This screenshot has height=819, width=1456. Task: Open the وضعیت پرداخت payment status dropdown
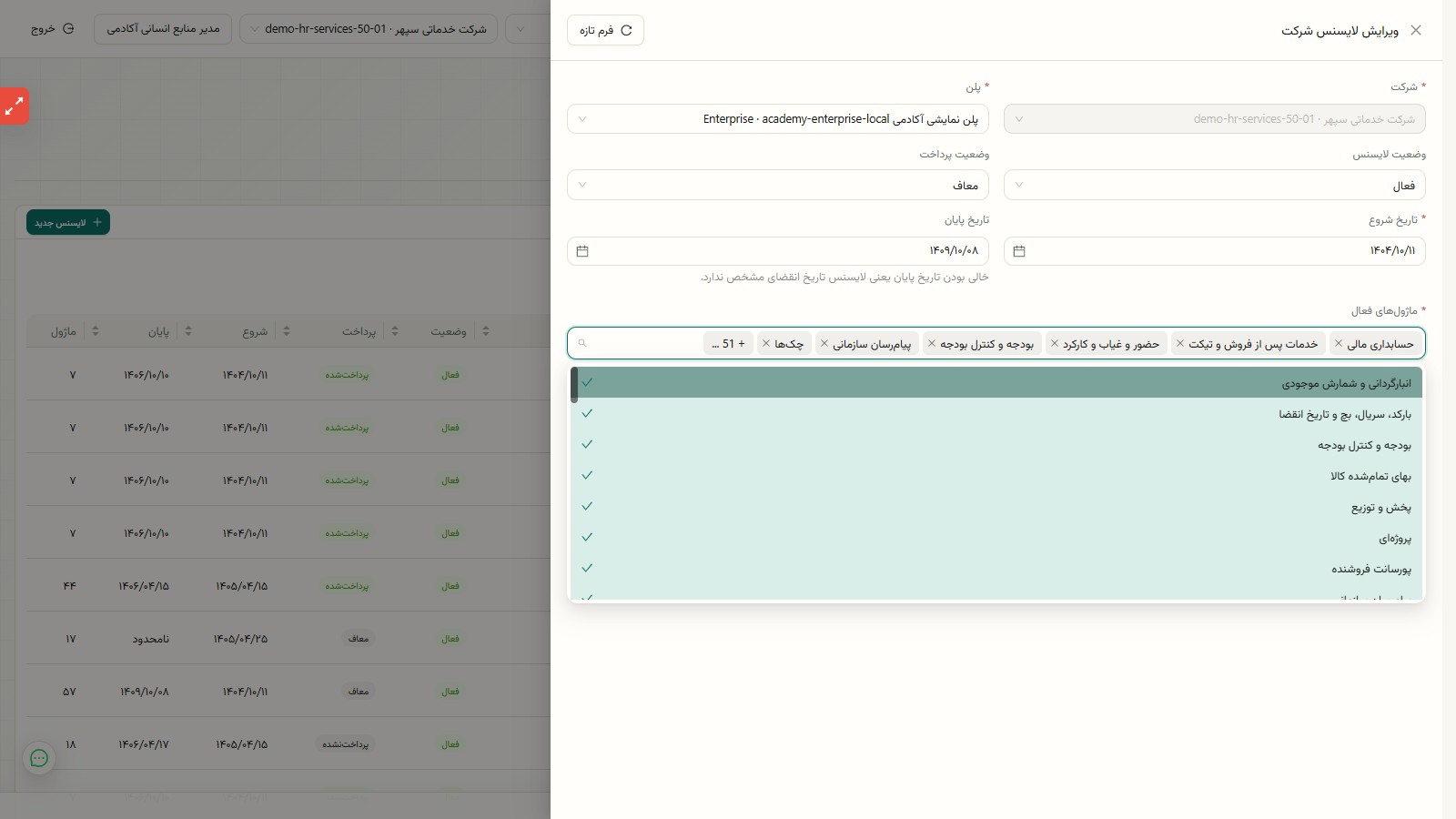click(x=778, y=186)
